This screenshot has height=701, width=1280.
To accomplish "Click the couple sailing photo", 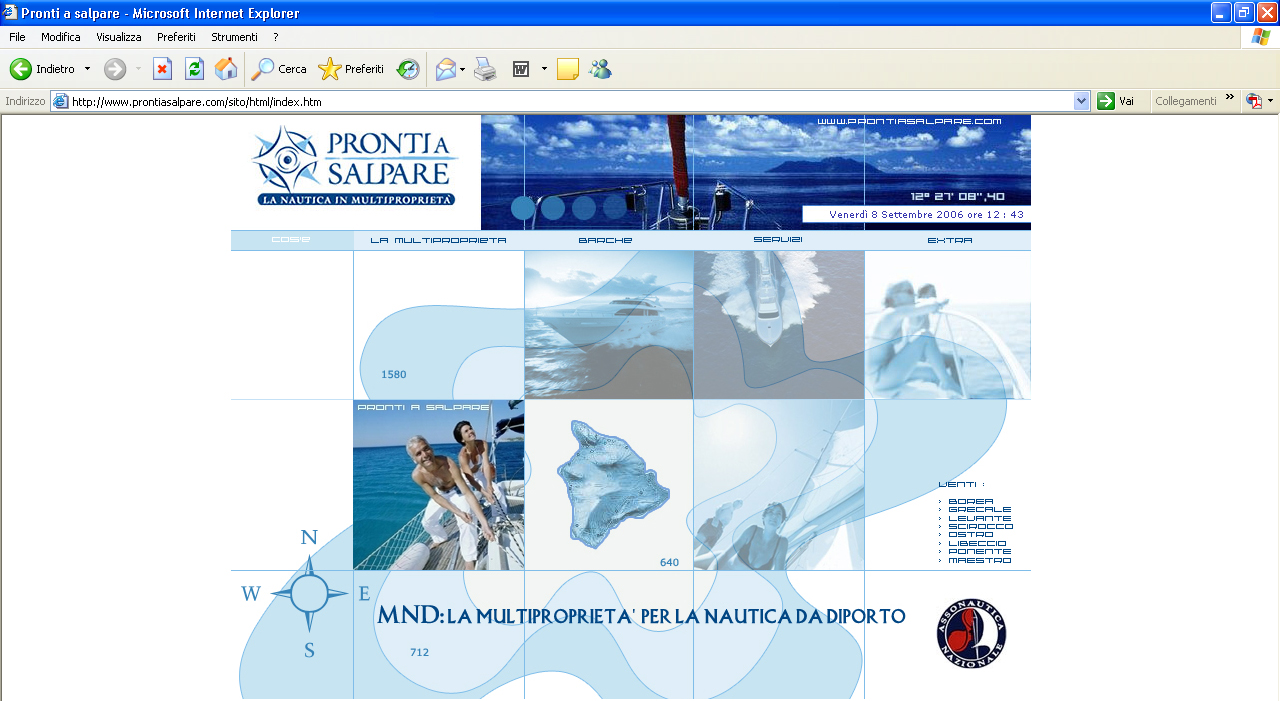I will click(x=438, y=485).
